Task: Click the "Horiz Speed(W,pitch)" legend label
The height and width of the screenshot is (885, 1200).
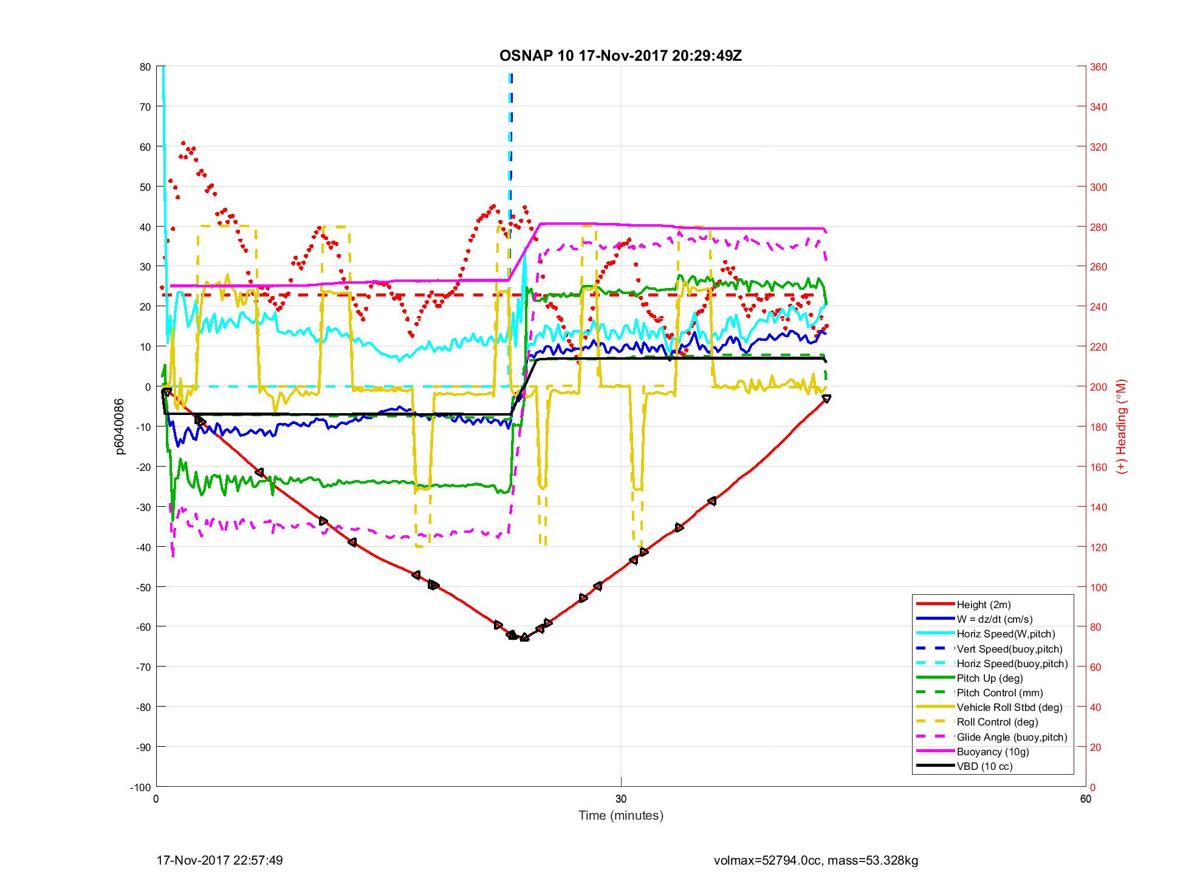Action: tap(1006, 634)
